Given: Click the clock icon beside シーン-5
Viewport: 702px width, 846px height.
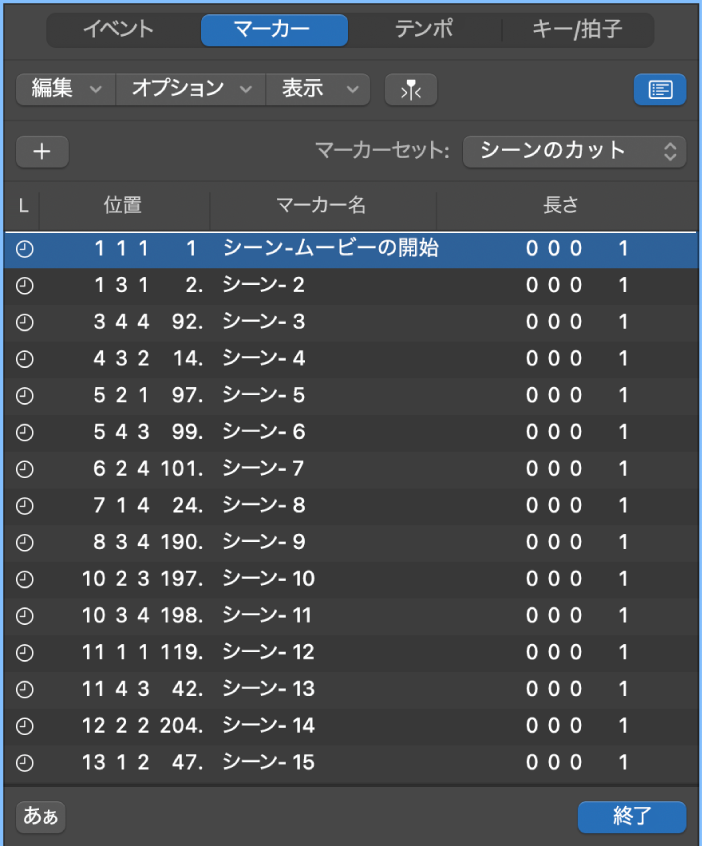Looking at the screenshot, I should (23, 395).
